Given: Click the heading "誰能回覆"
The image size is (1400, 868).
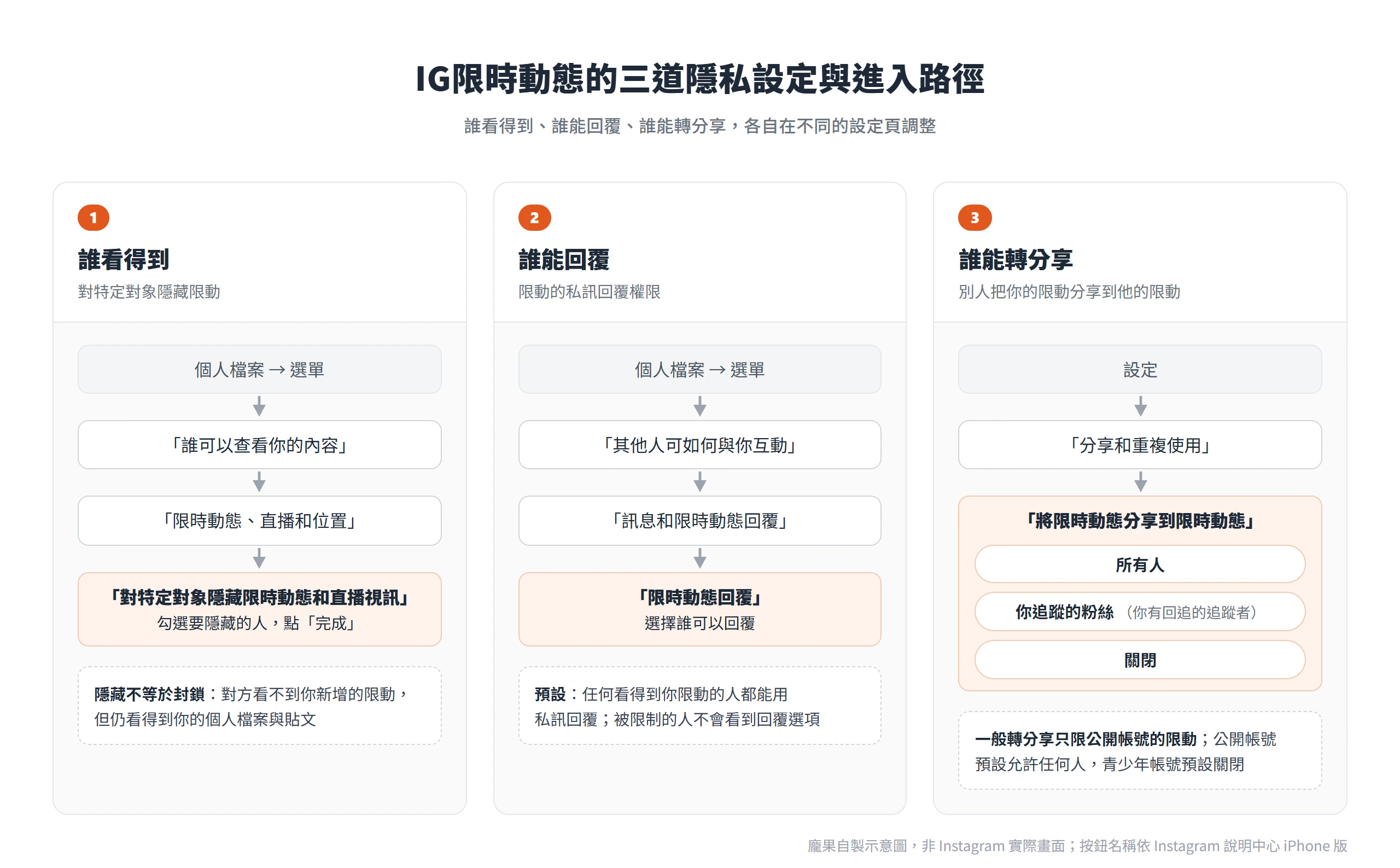Looking at the screenshot, I should point(564,259).
